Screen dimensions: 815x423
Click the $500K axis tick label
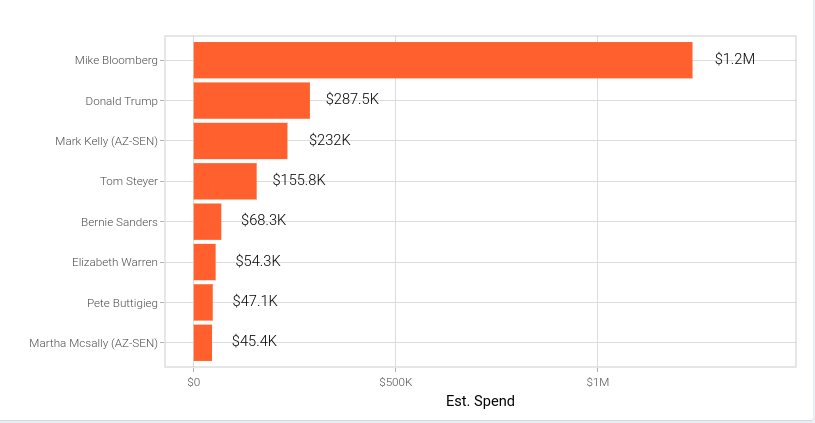click(395, 382)
